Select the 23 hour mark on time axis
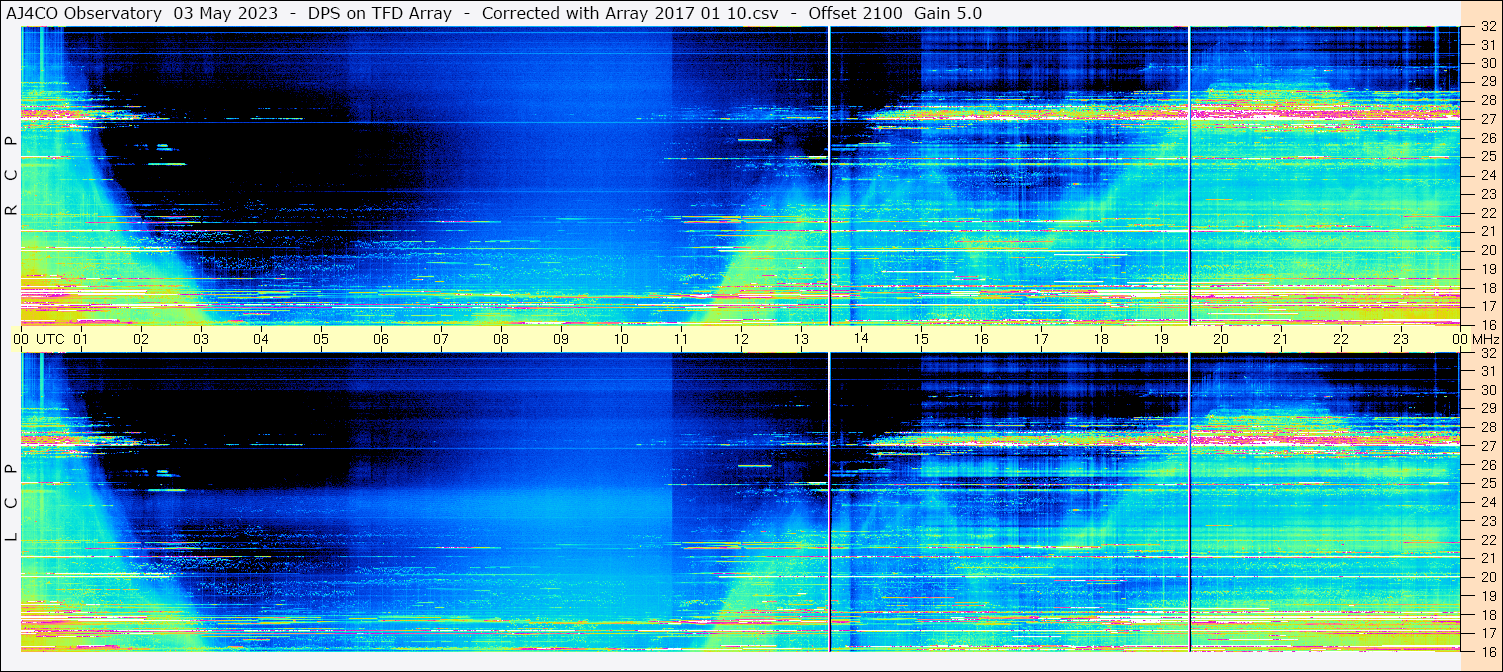Viewport: 1503px width, 672px height. [1400, 339]
